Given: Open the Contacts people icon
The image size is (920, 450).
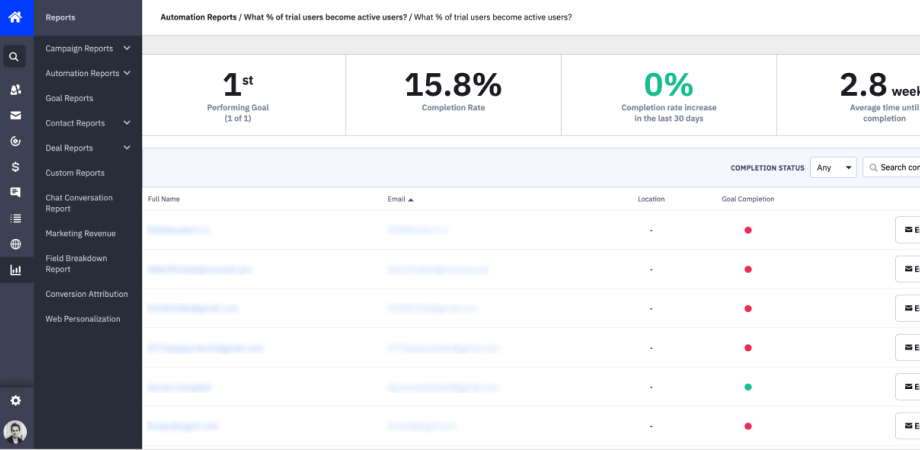Looking at the screenshot, I should pyautogui.click(x=15, y=90).
